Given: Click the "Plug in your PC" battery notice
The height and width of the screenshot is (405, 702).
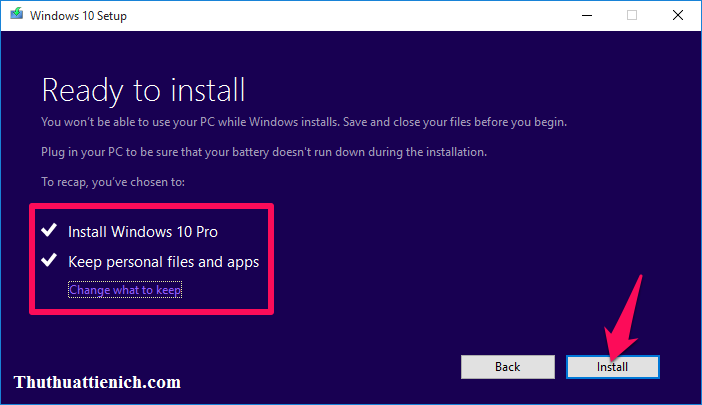Looking at the screenshot, I should pyautogui.click(x=263, y=152).
